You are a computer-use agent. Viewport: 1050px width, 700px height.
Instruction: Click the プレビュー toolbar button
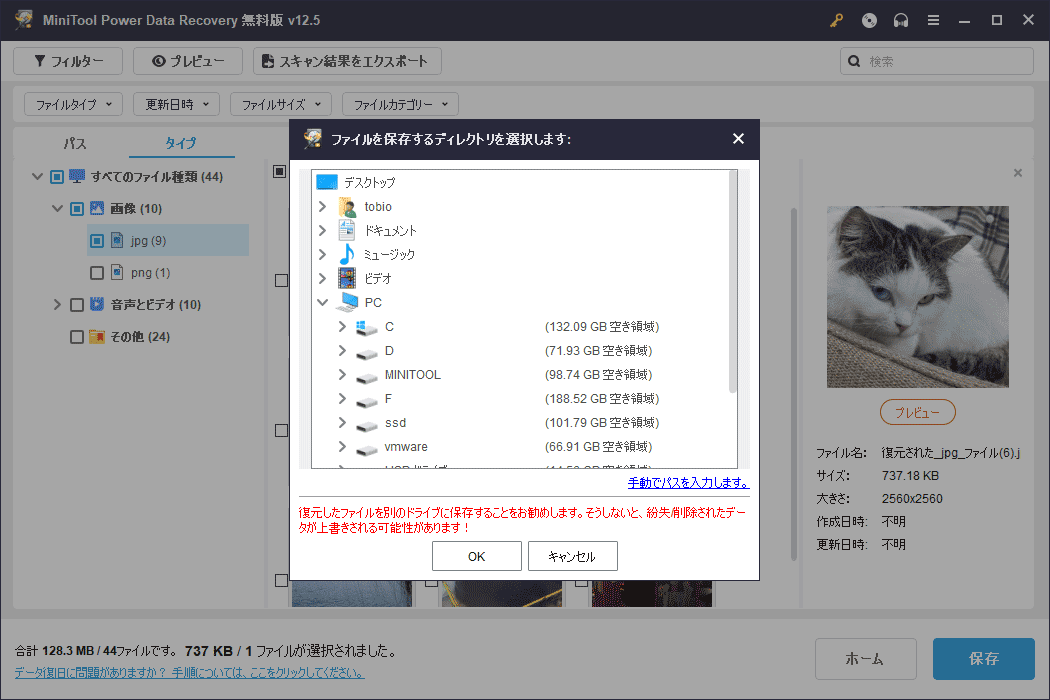188,61
